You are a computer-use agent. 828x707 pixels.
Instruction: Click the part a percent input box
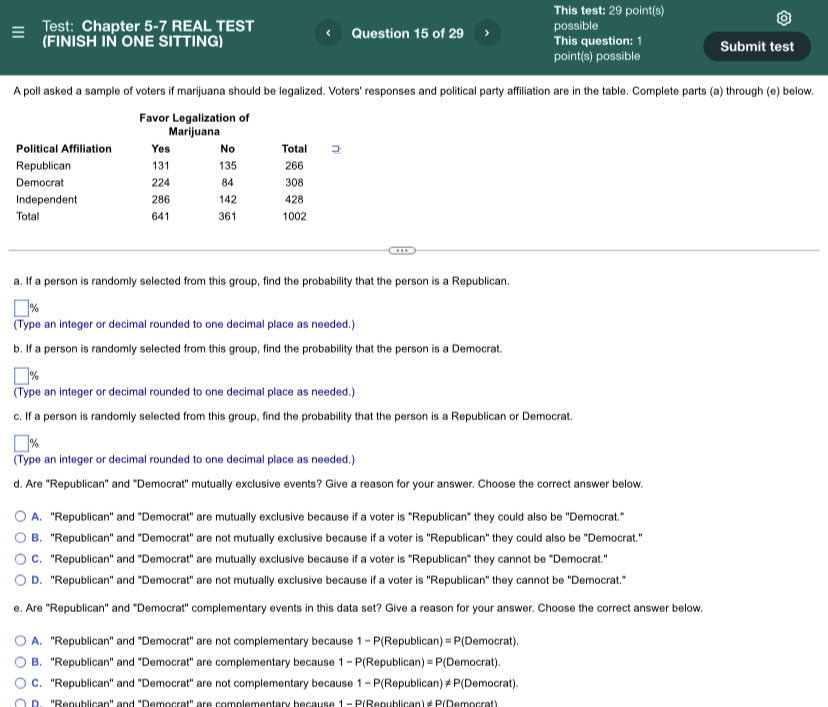[21, 308]
